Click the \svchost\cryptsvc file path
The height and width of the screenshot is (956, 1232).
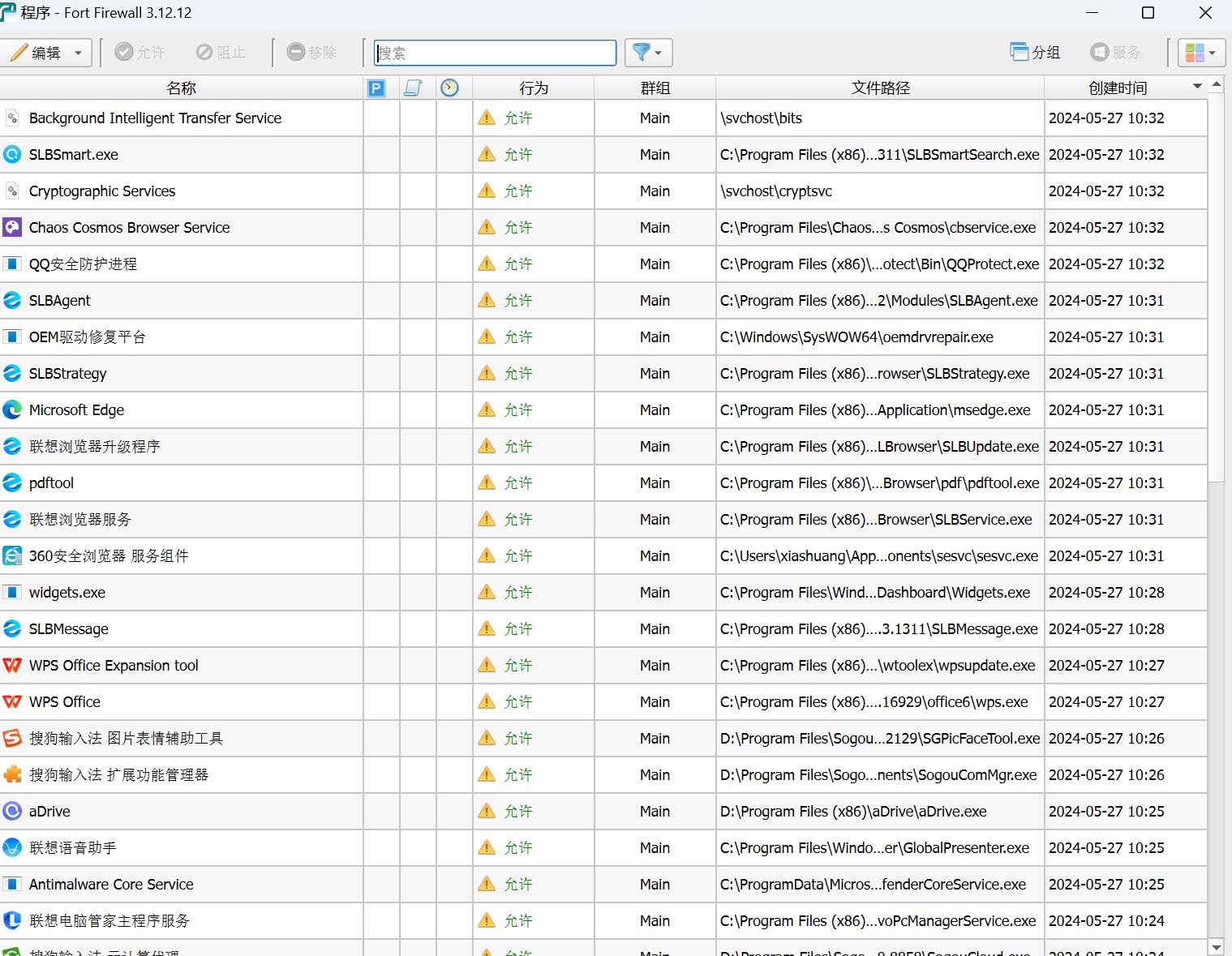click(776, 191)
